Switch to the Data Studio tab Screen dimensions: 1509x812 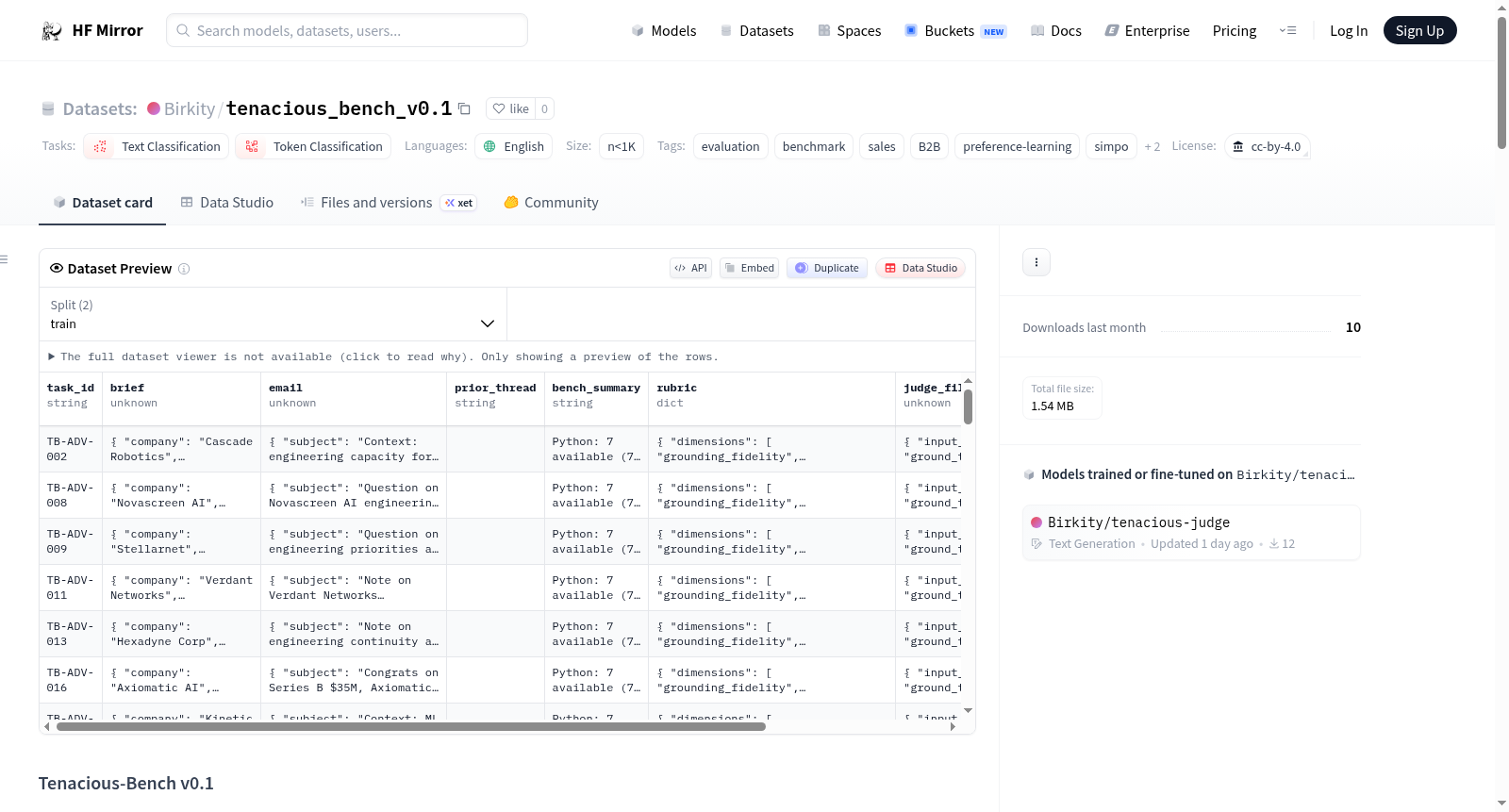tap(227, 203)
